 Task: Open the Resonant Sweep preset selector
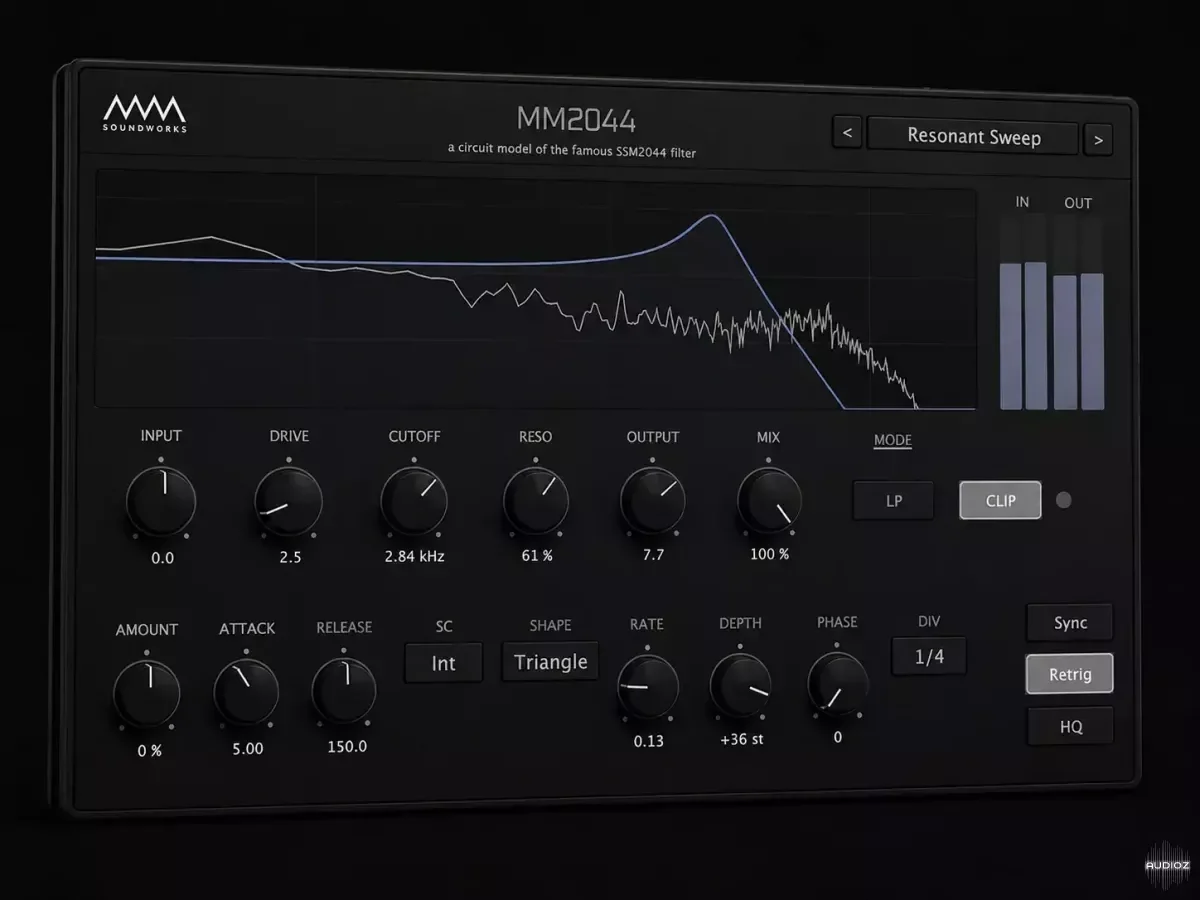[x=973, y=136]
